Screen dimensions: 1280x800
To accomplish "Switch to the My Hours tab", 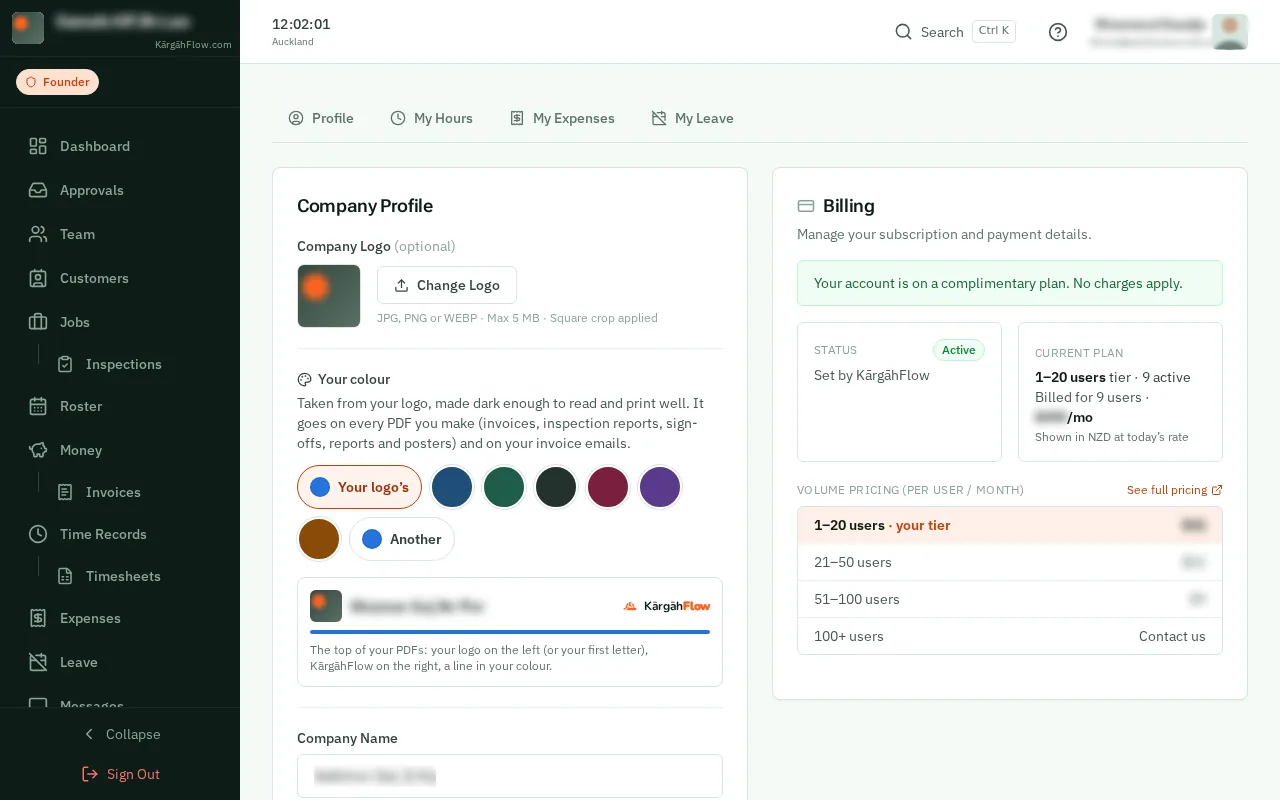I will pyautogui.click(x=431, y=118).
